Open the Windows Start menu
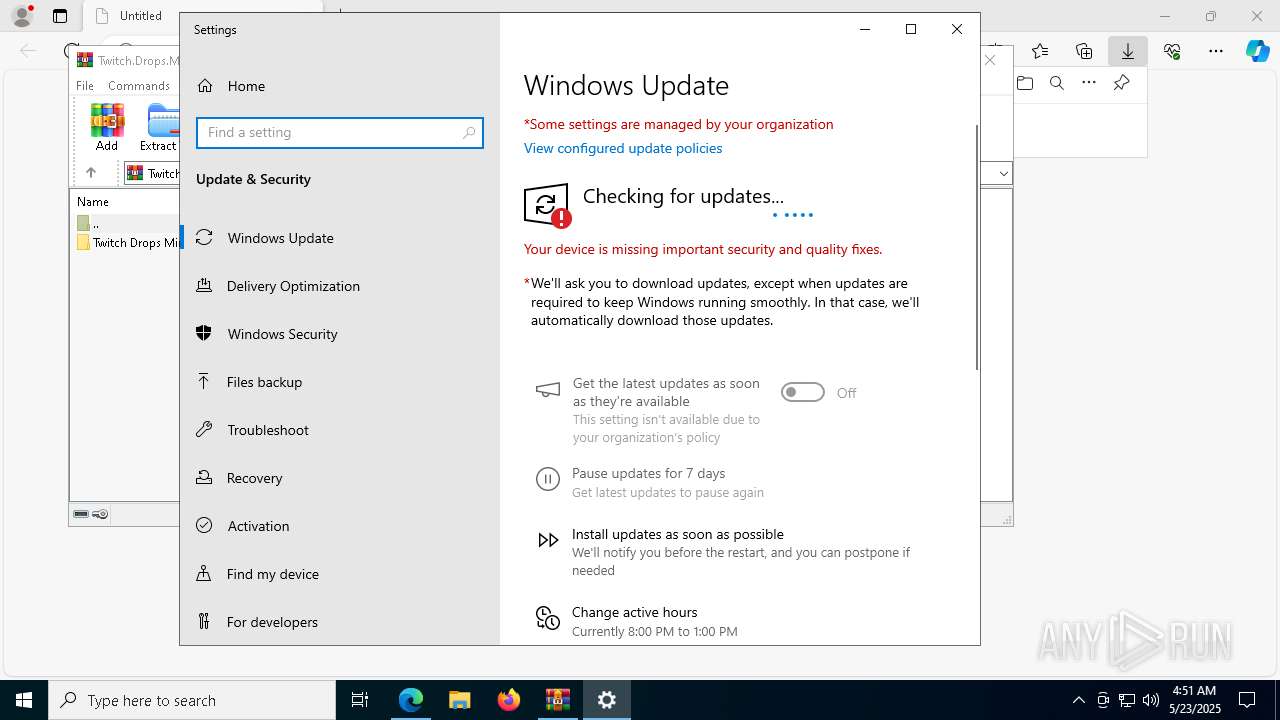This screenshot has width=1280, height=720. [24, 700]
